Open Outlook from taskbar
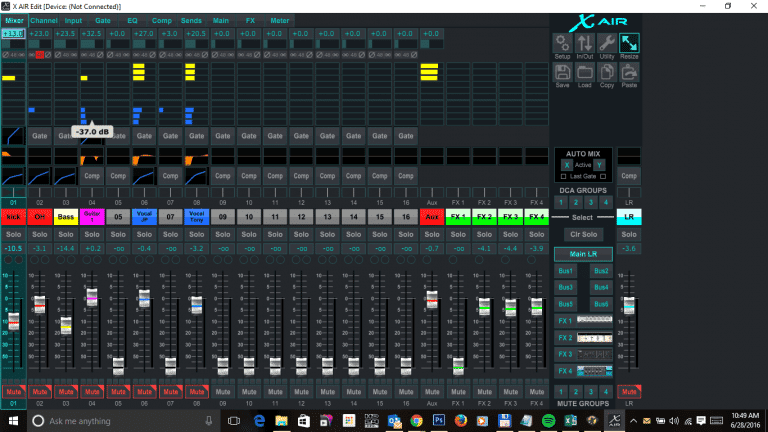 [394, 421]
